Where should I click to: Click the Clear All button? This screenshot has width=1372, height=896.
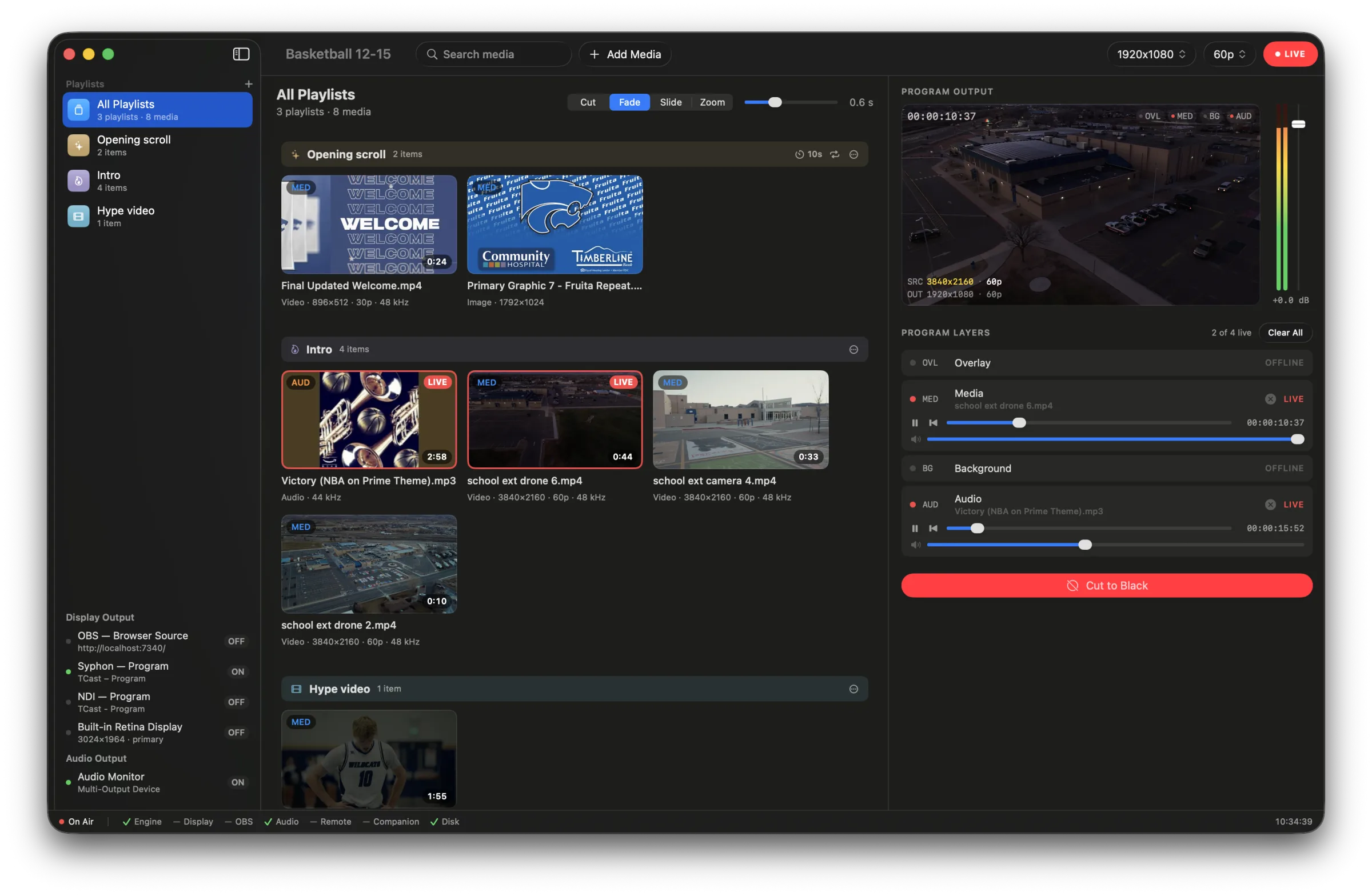(x=1285, y=333)
